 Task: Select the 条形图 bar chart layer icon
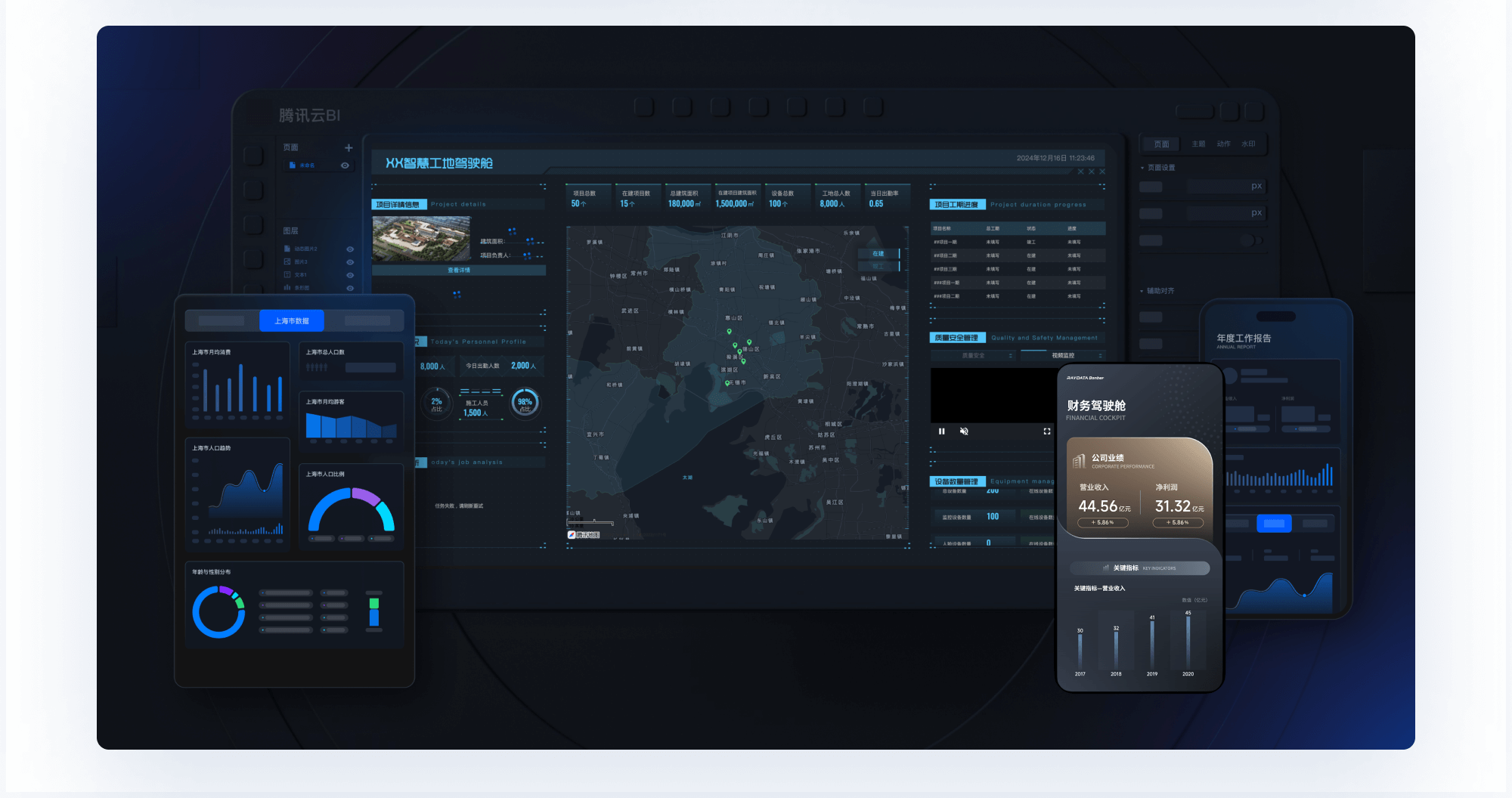point(287,287)
